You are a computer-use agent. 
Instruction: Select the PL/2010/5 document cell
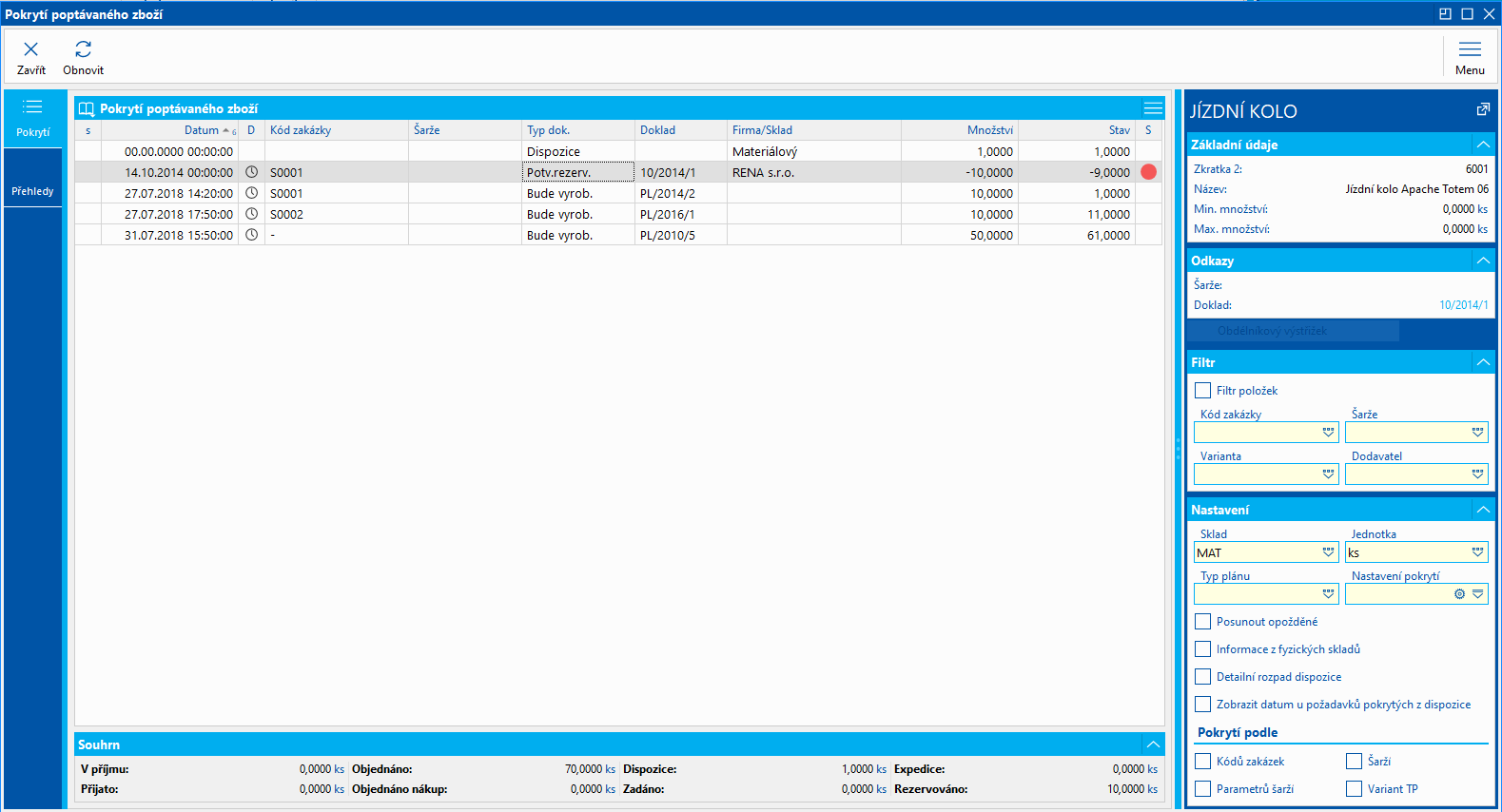click(x=681, y=235)
